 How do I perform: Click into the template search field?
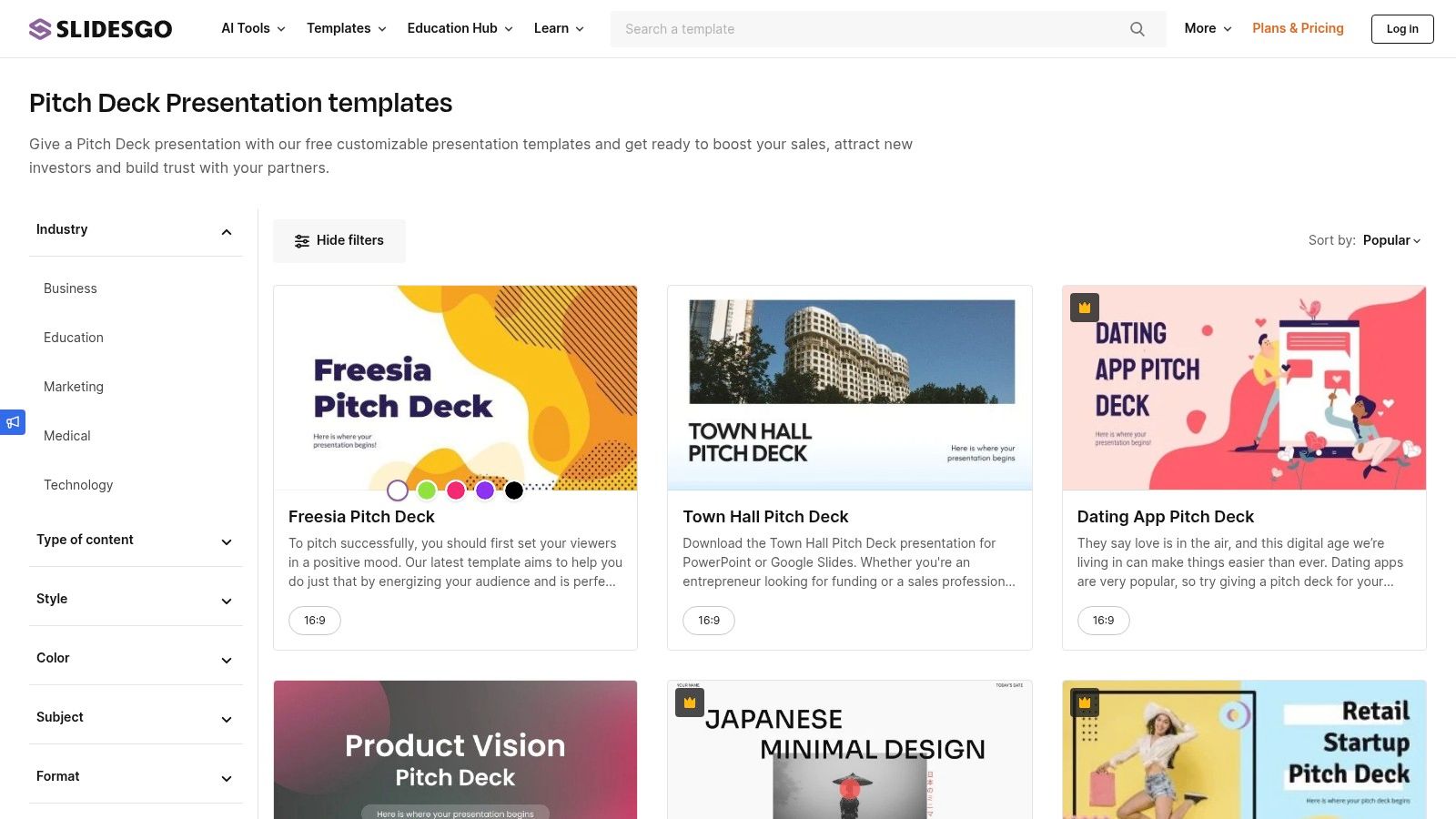pyautogui.click(x=864, y=29)
